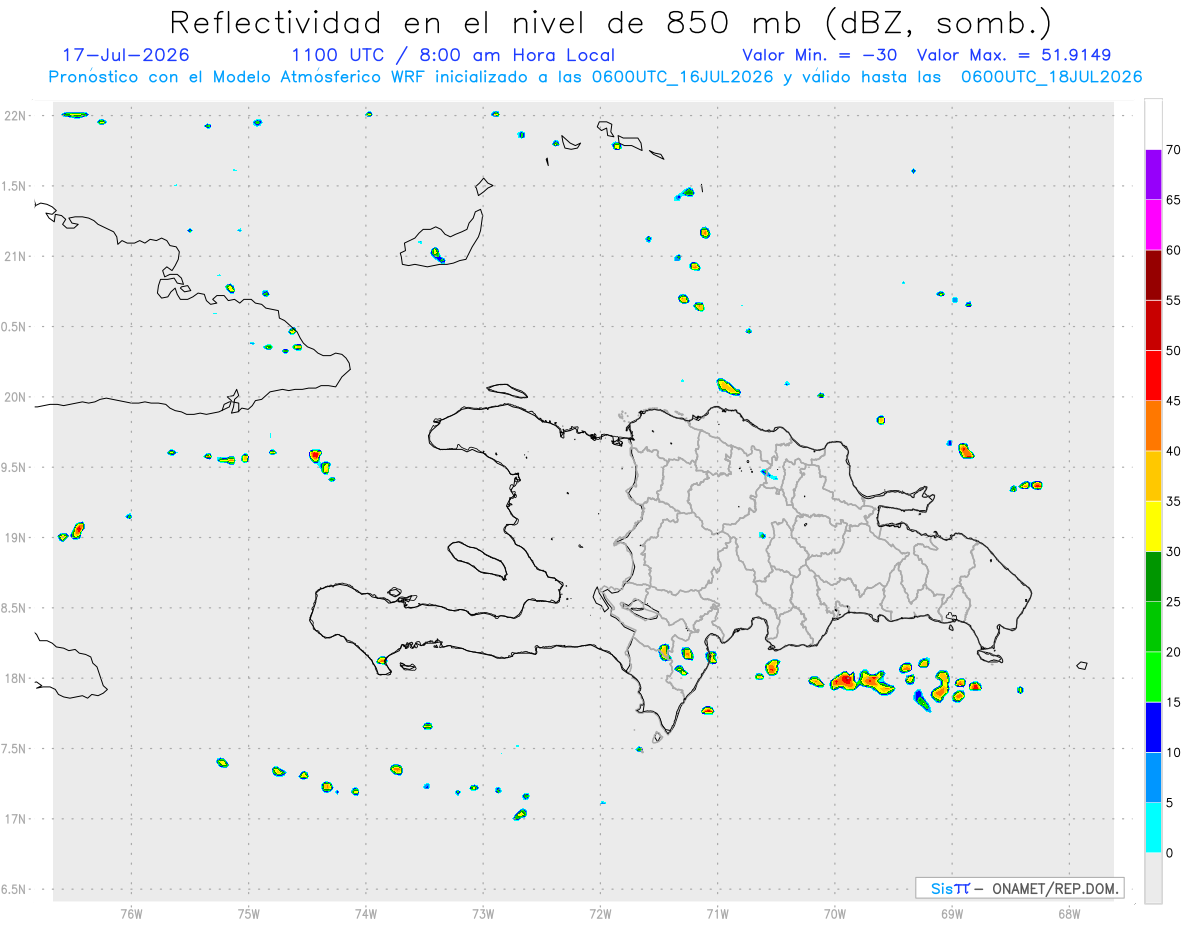Click the cyan 0–5 dBZ colorbar segment
The height and width of the screenshot is (927, 1200).
tap(1153, 828)
